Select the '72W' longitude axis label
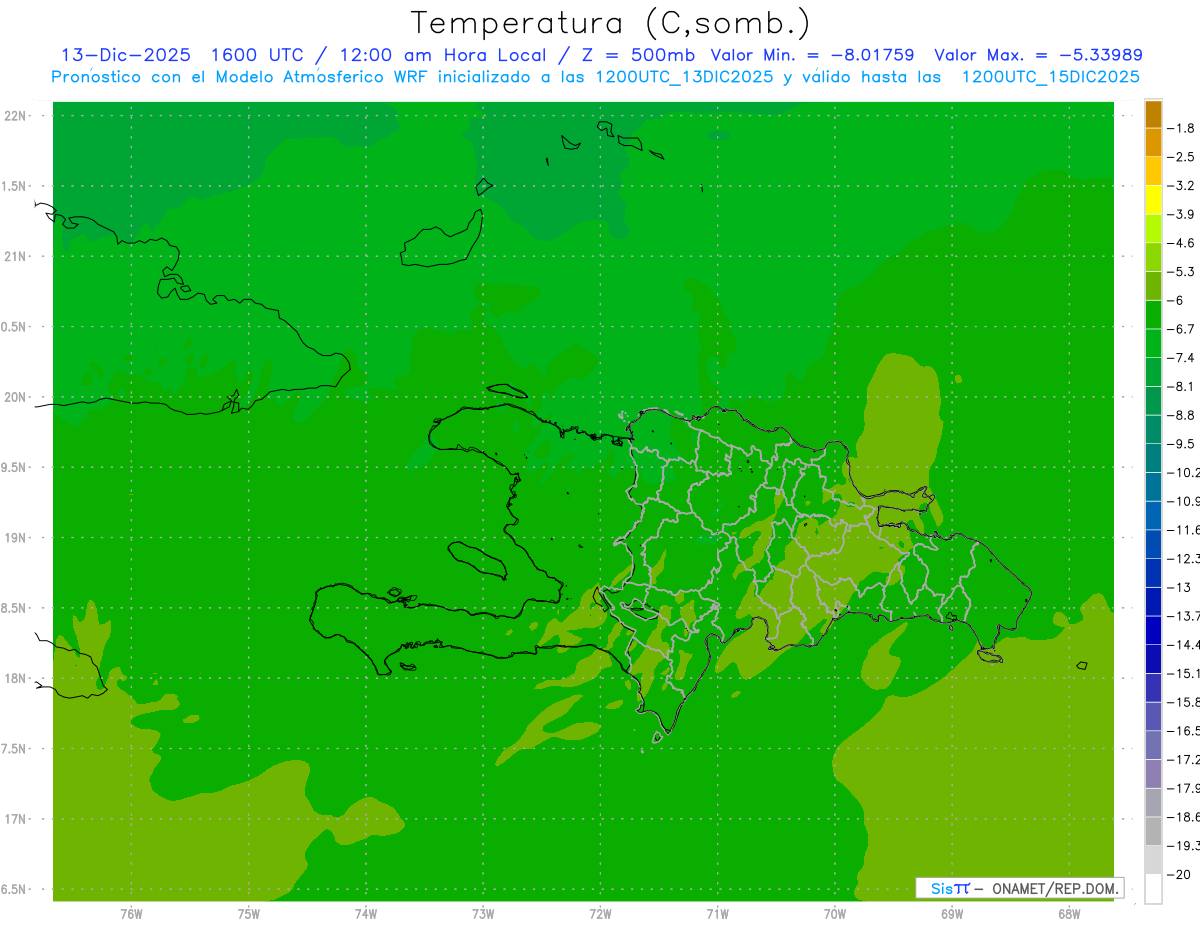The width and height of the screenshot is (1200, 927). [x=600, y=914]
